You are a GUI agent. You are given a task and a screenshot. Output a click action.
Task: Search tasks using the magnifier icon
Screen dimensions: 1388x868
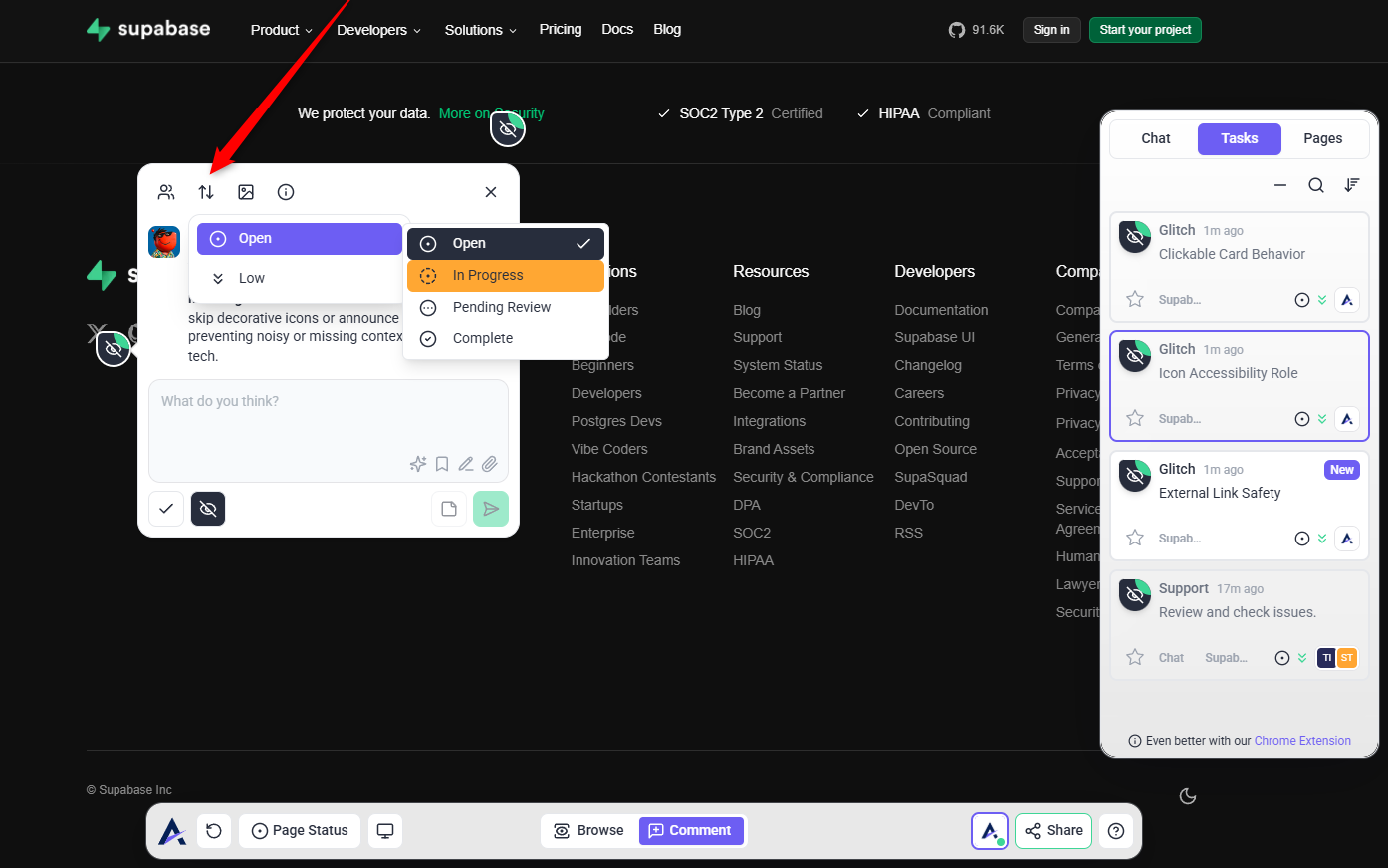click(x=1315, y=185)
